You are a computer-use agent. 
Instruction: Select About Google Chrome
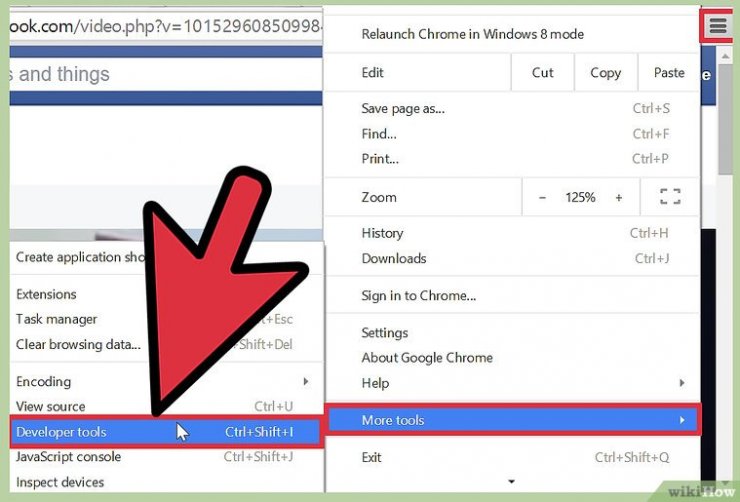(512, 358)
